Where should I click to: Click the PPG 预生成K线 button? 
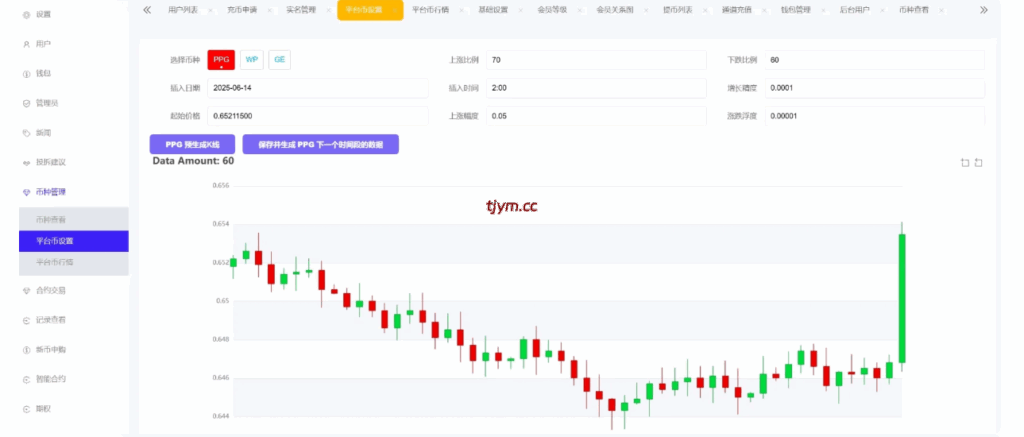point(191,144)
